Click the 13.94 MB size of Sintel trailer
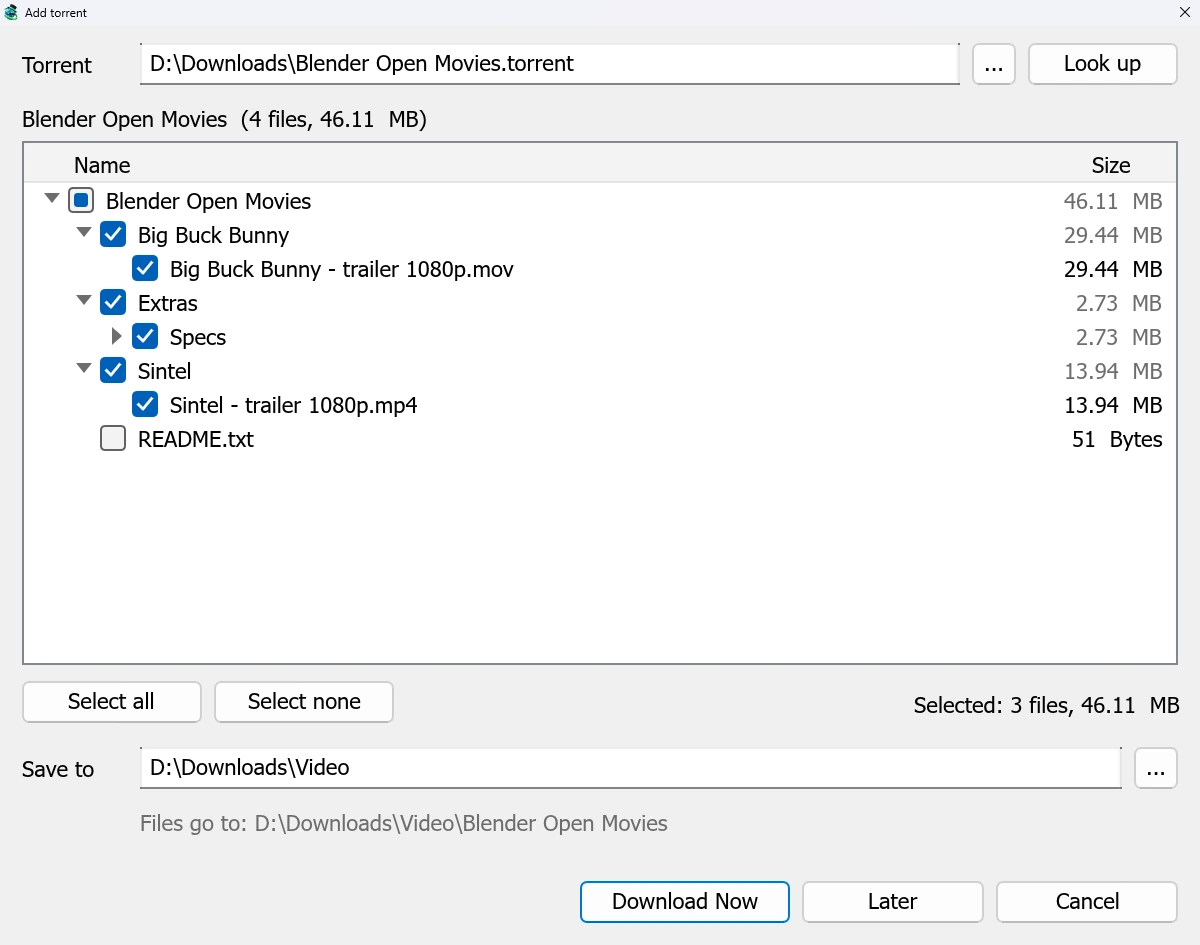Image resolution: width=1200 pixels, height=945 pixels. (1113, 405)
